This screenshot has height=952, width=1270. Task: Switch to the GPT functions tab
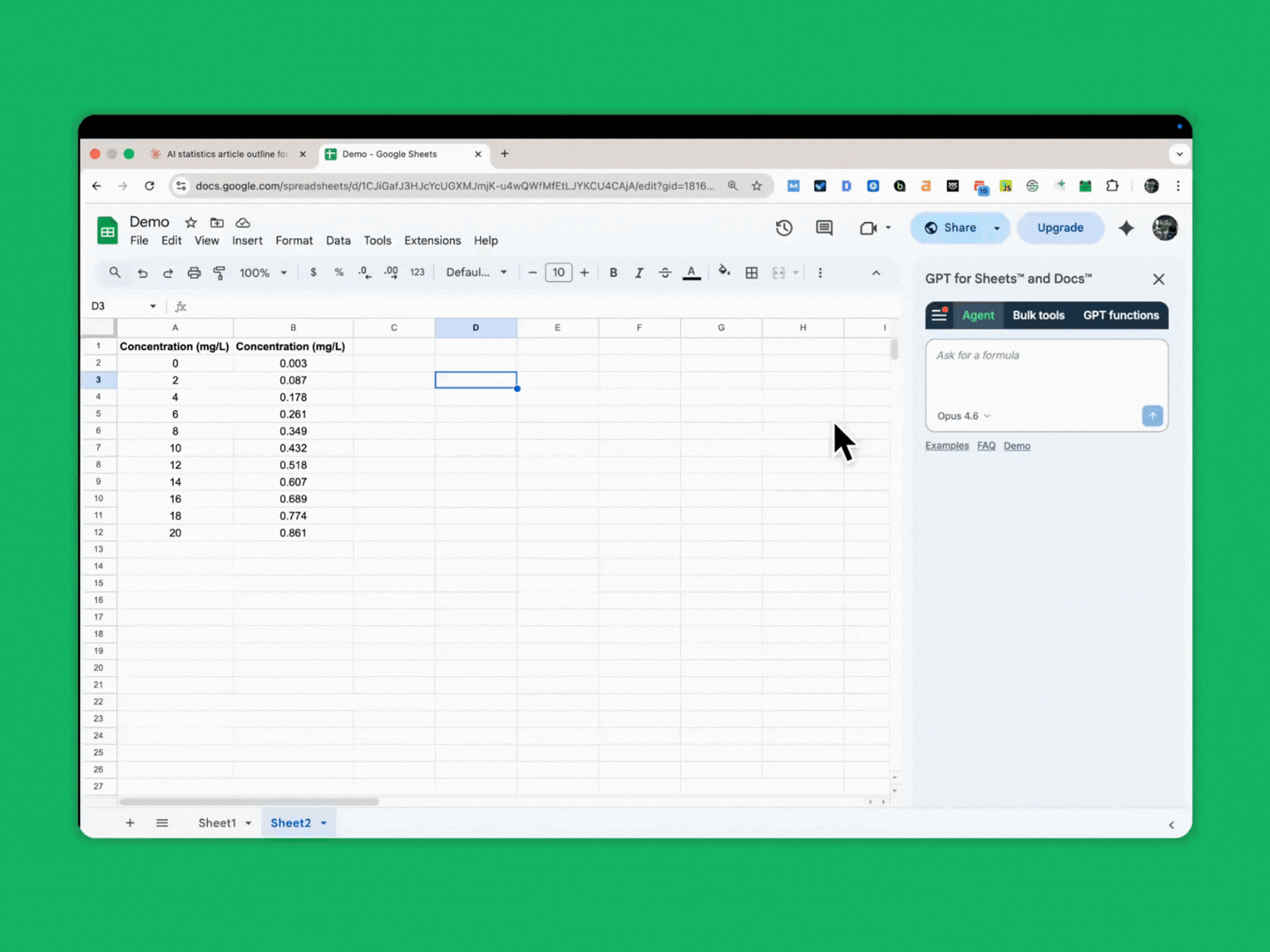(x=1121, y=315)
